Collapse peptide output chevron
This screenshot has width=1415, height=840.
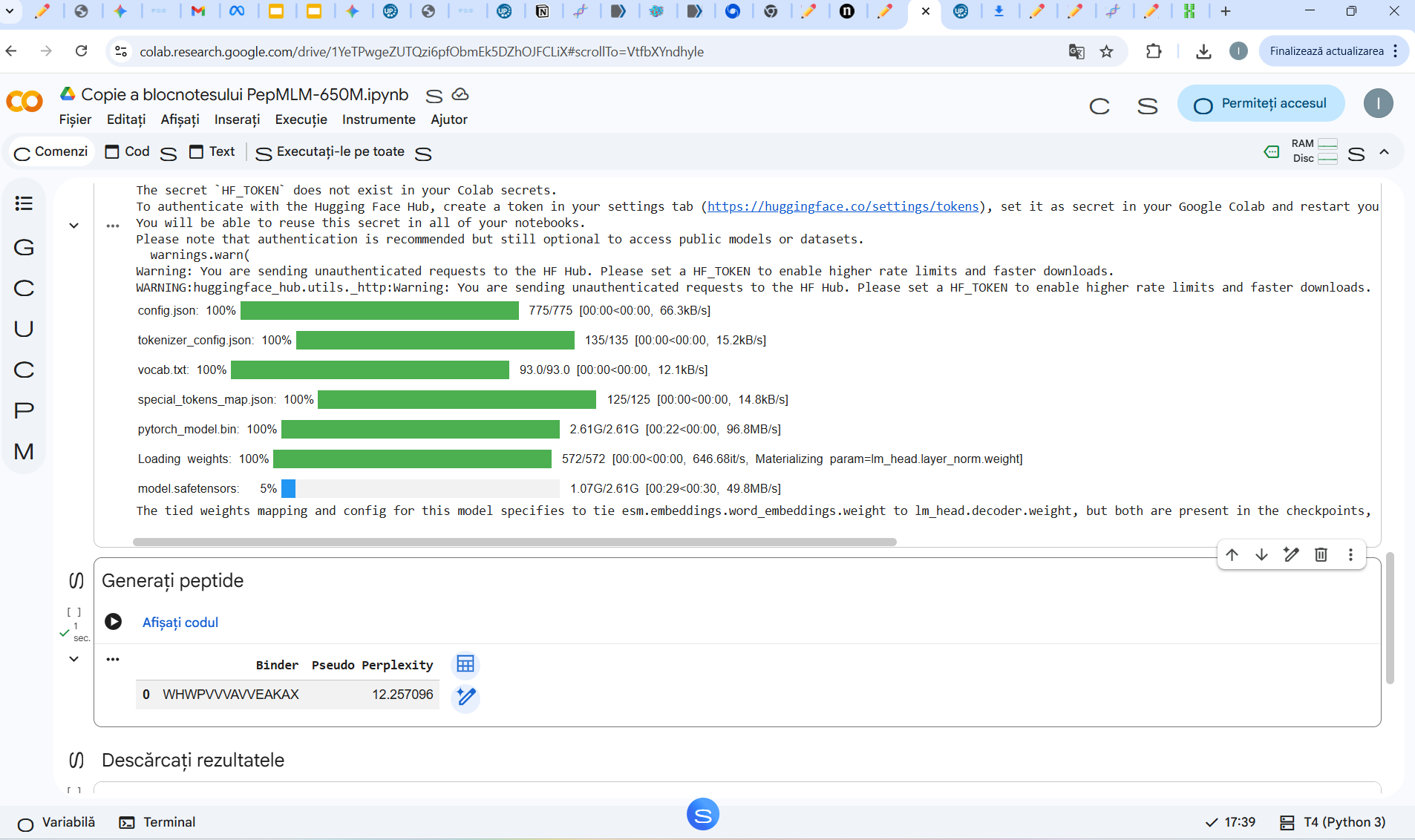coord(73,659)
